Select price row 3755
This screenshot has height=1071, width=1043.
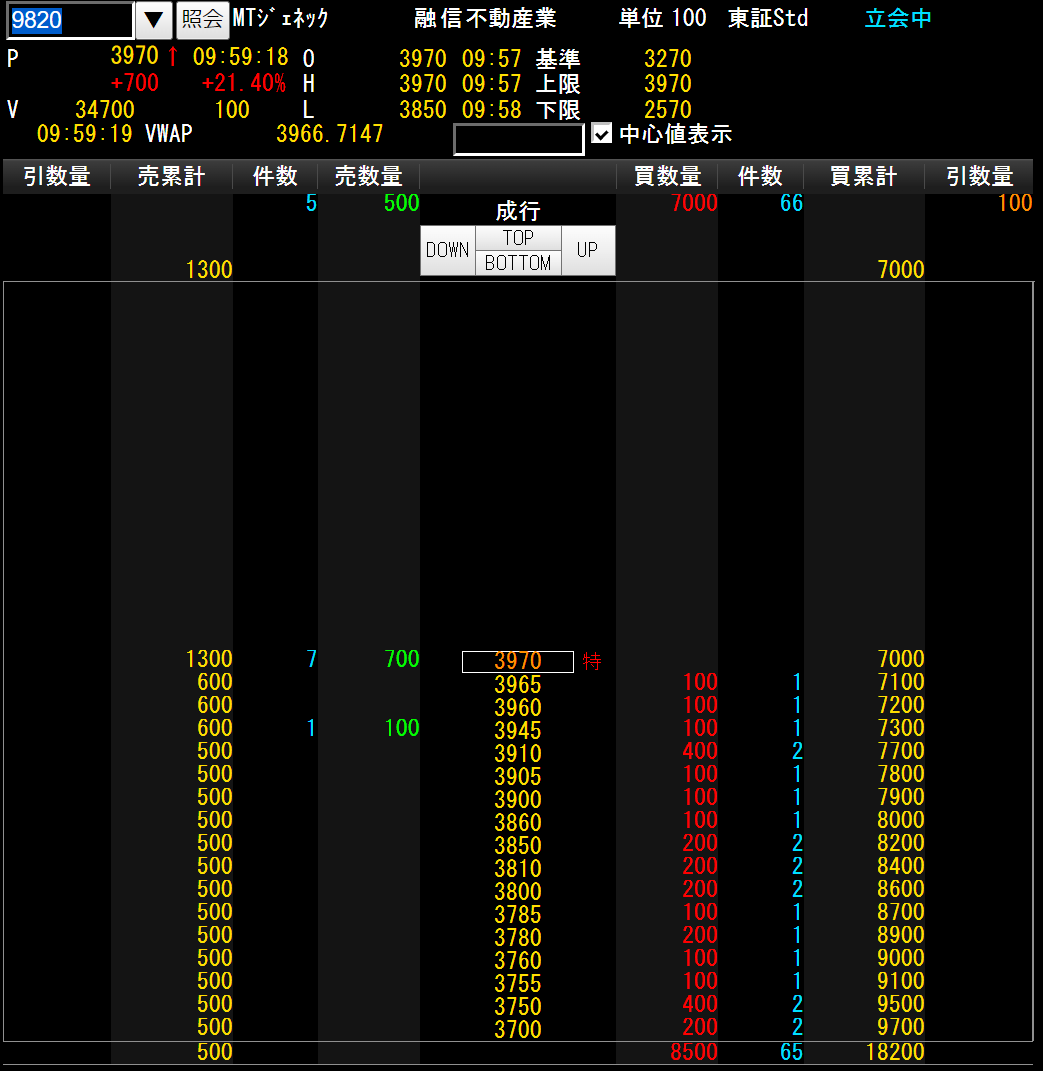[518, 984]
